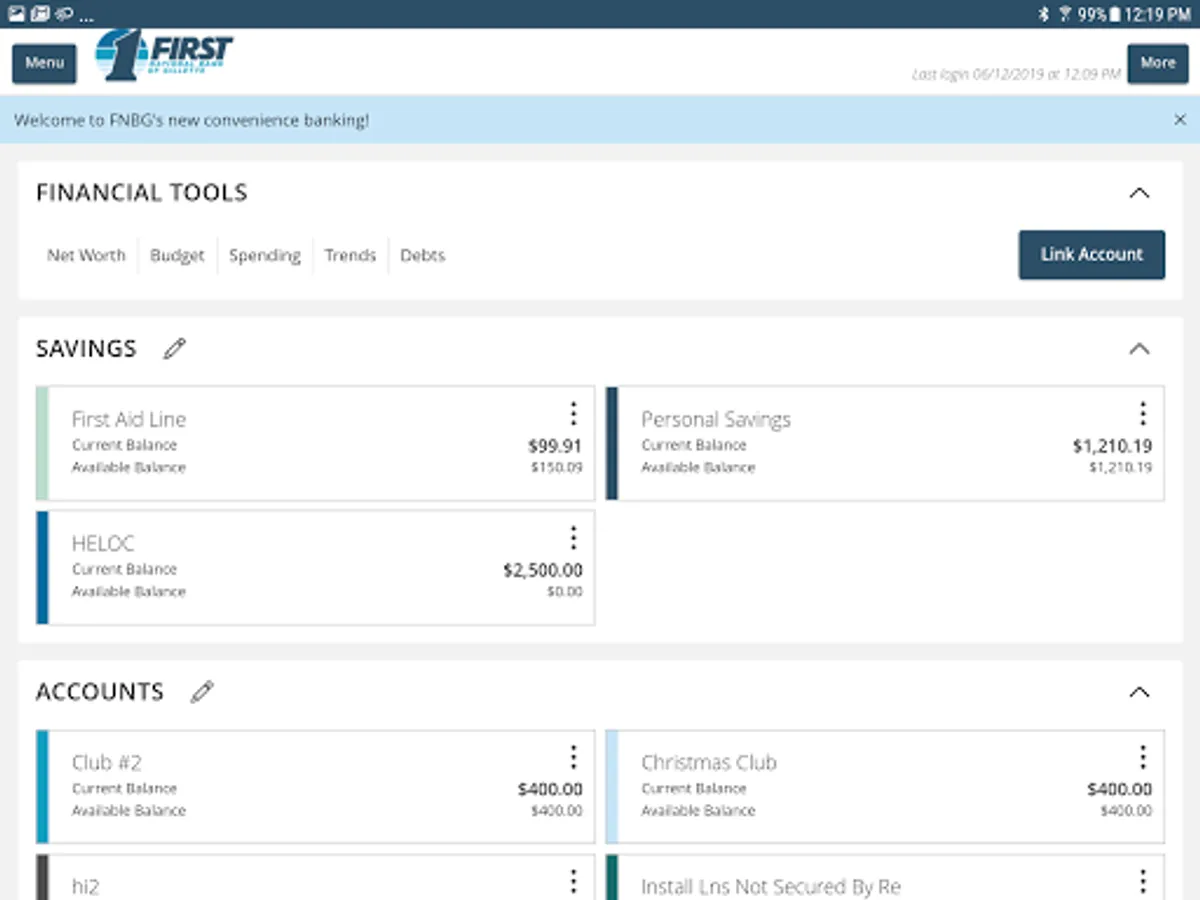Open the Club #2 account
This screenshot has width=1200, height=900.
[315, 786]
